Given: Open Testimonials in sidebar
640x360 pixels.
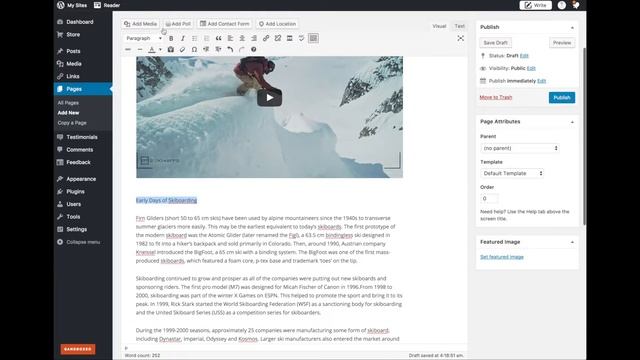Looking at the screenshot, I should [82, 138].
